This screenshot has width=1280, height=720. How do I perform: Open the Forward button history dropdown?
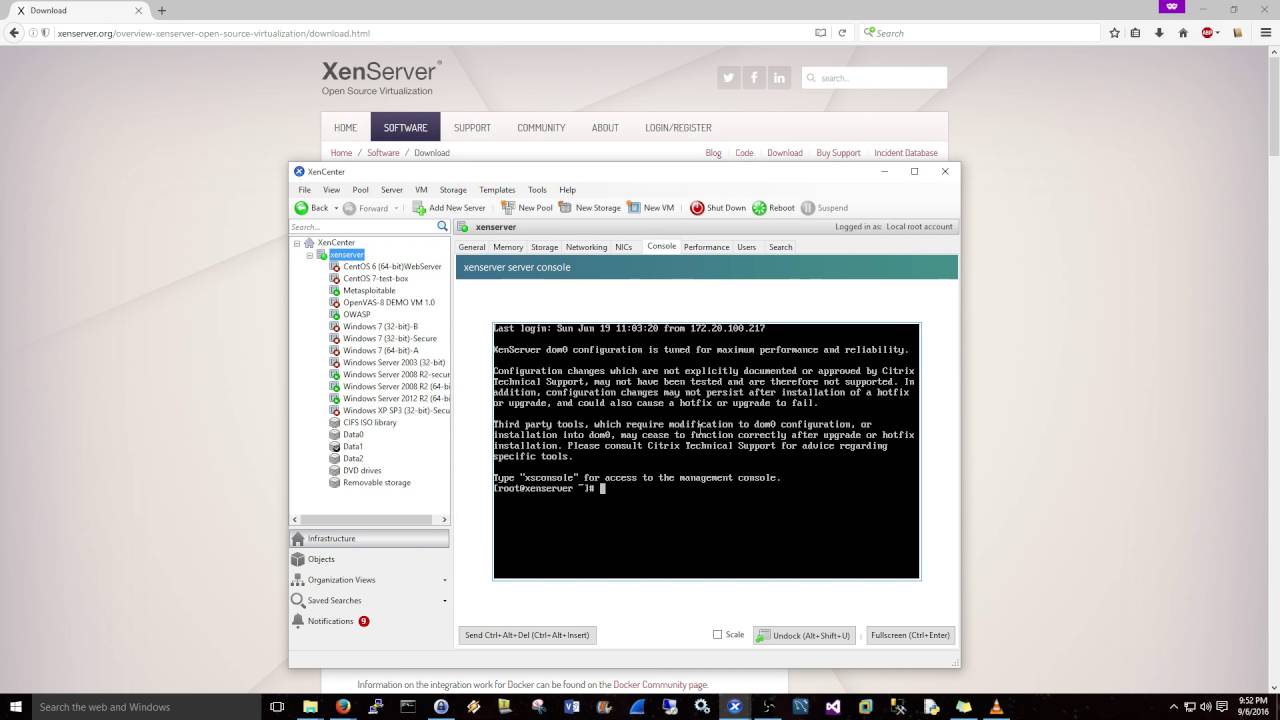[x=397, y=208]
